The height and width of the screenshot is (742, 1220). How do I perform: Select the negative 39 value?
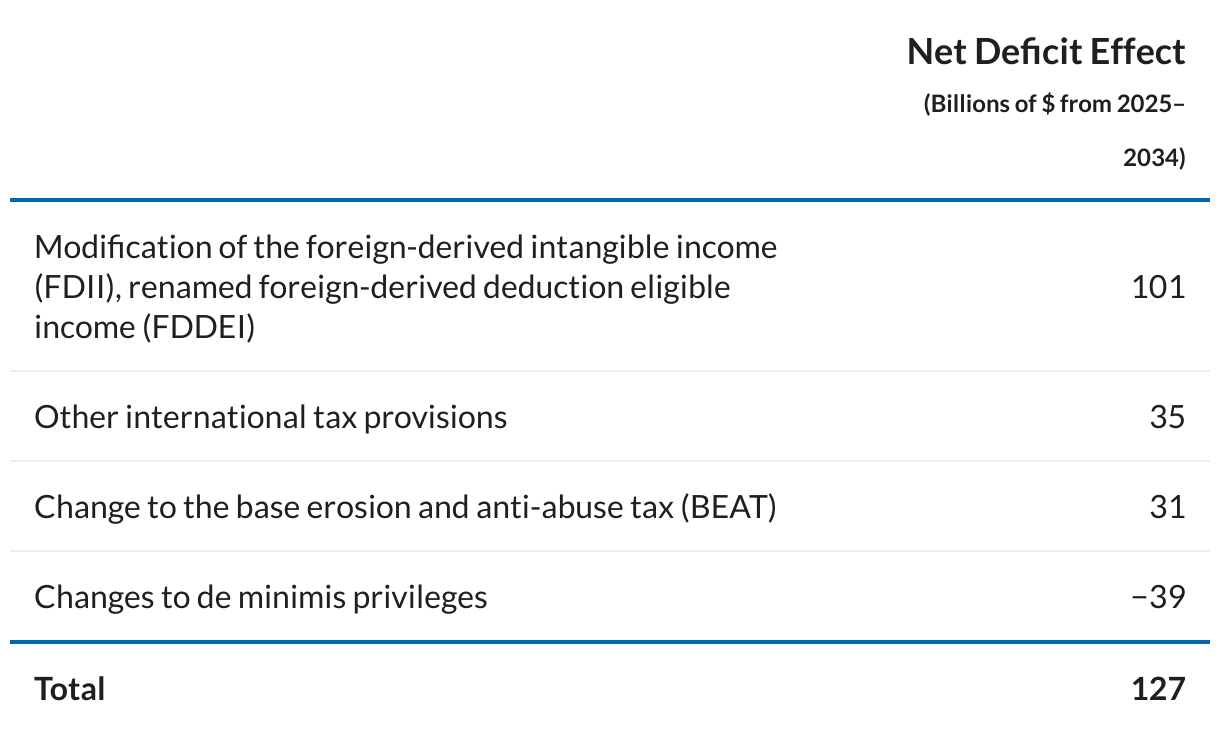click(x=1158, y=597)
